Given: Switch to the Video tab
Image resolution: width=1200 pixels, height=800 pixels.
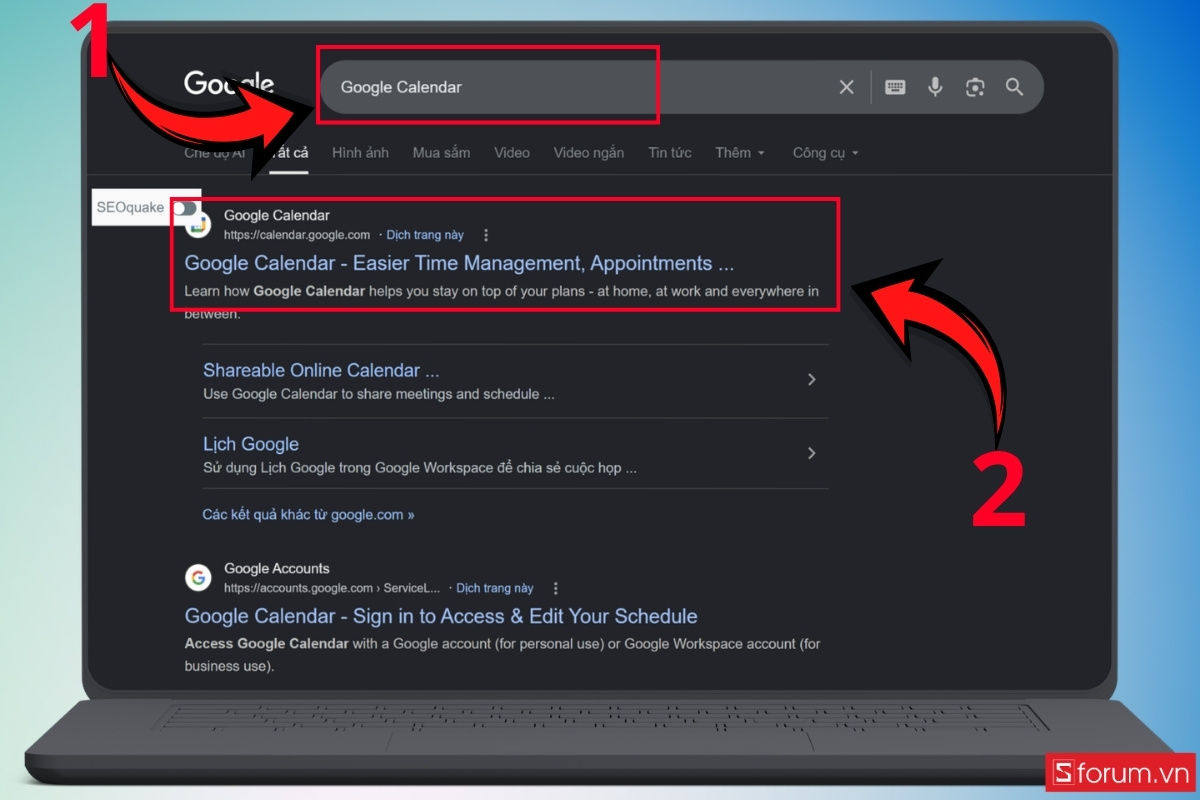Looking at the screenshot, I should coord(512,153).
